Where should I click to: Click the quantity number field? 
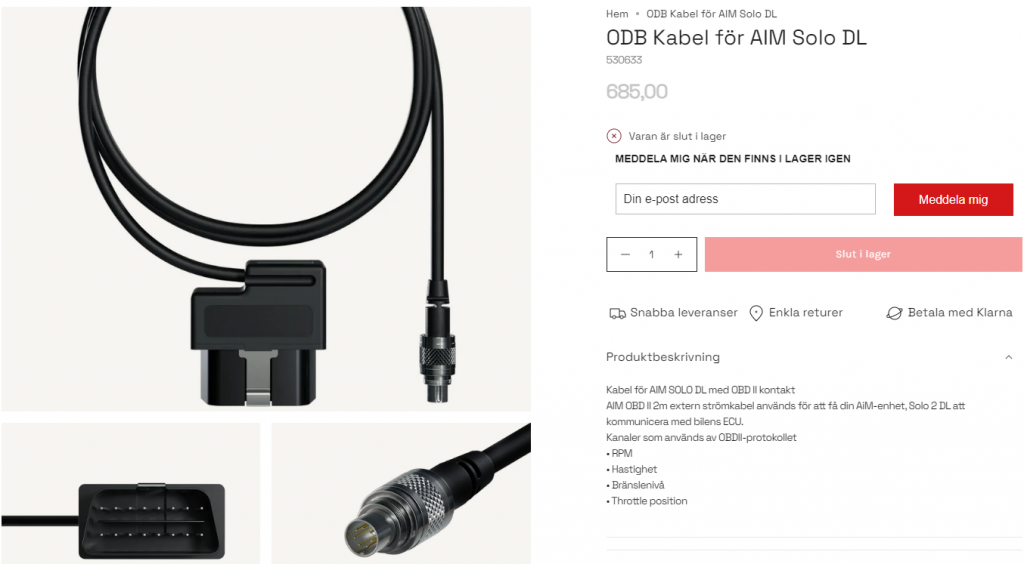click(x=651, y=255)
